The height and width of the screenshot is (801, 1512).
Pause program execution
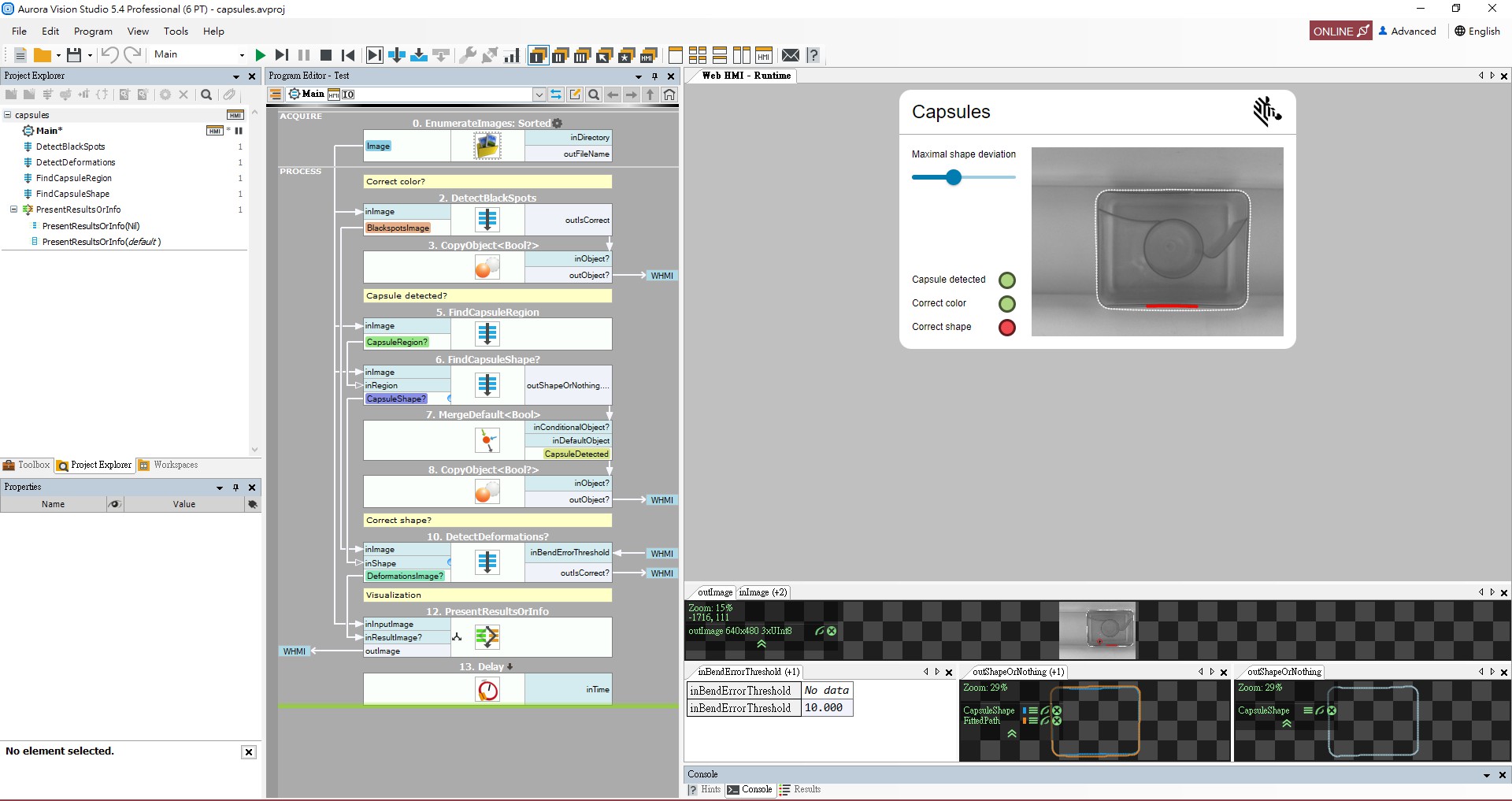(x=304, y=55)
